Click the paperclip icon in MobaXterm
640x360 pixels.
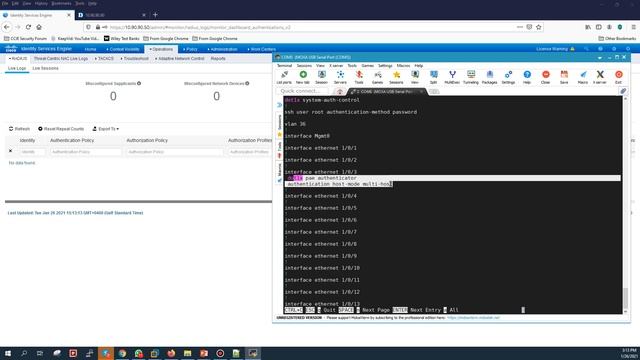623,91
